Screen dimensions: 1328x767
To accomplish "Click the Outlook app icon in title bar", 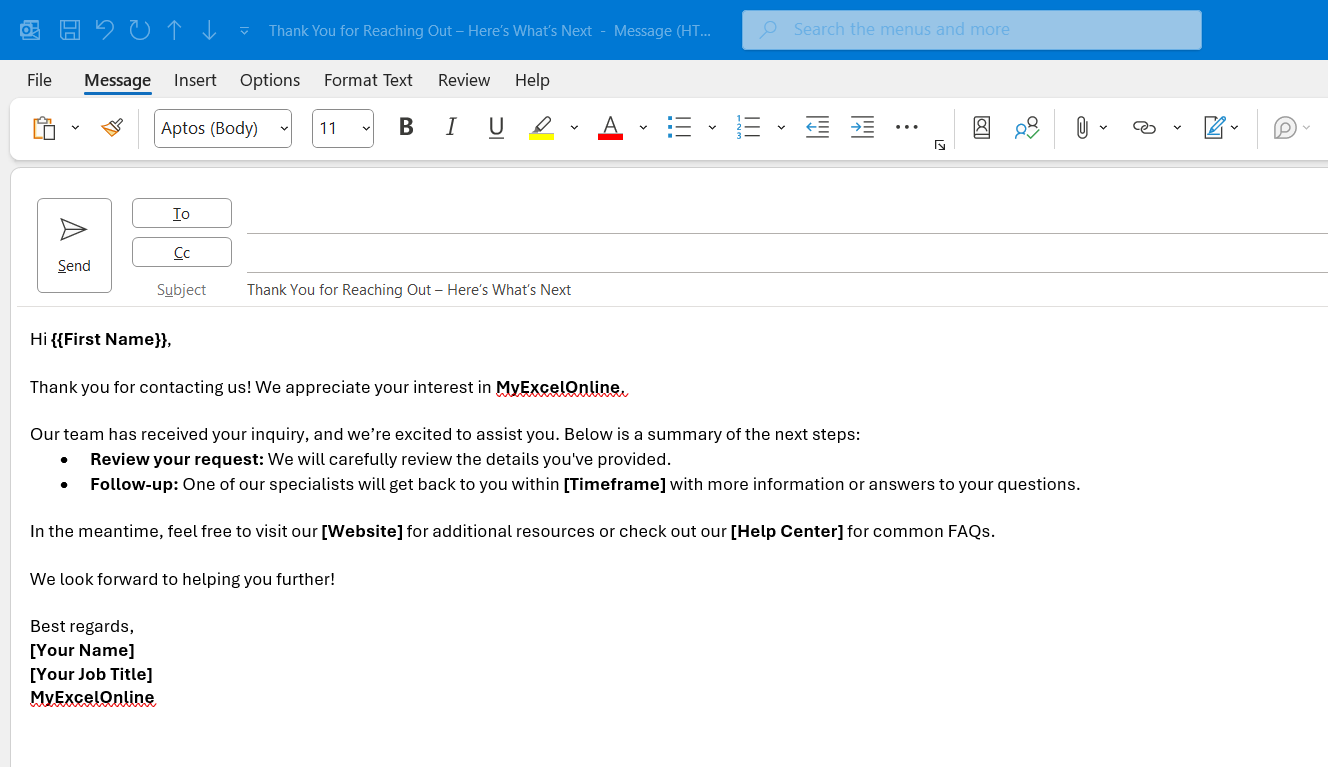I will coord(30,30).
